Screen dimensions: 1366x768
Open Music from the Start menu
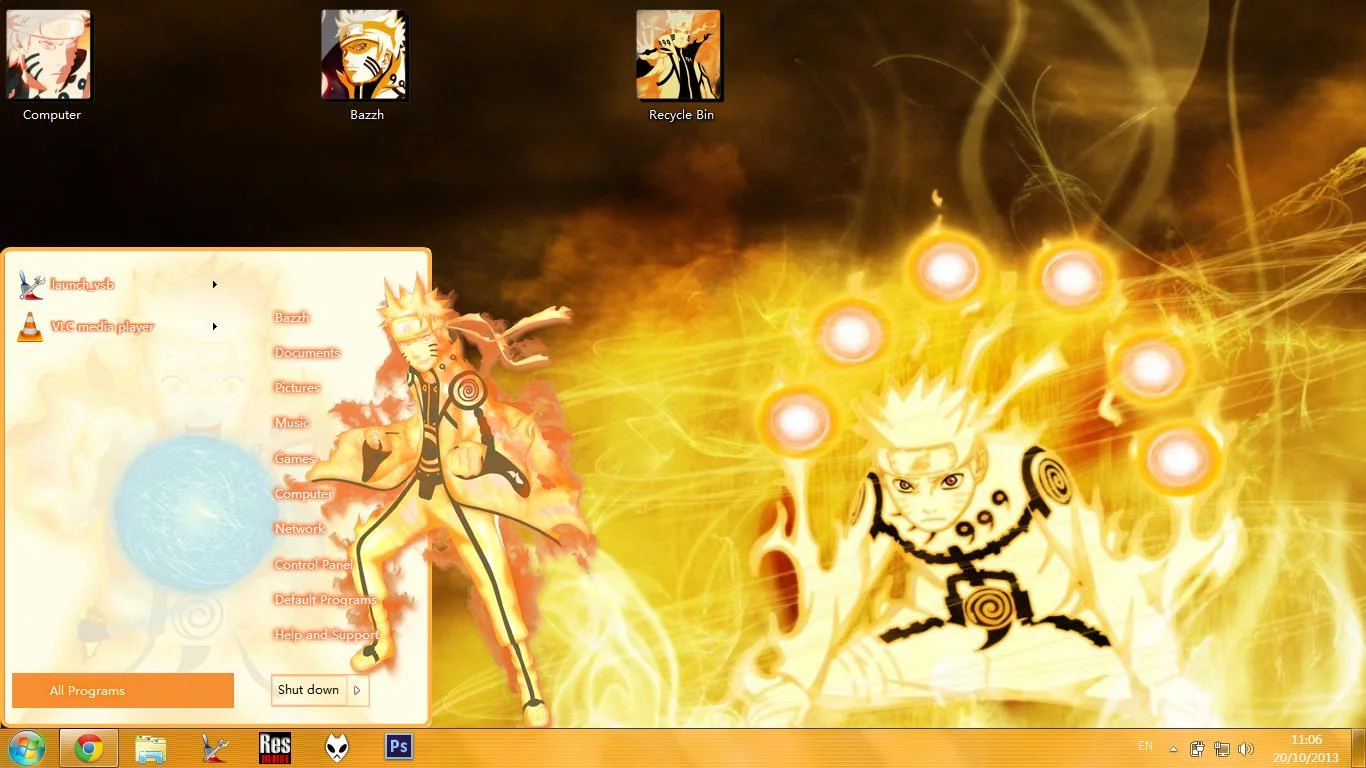pos(292,423)
